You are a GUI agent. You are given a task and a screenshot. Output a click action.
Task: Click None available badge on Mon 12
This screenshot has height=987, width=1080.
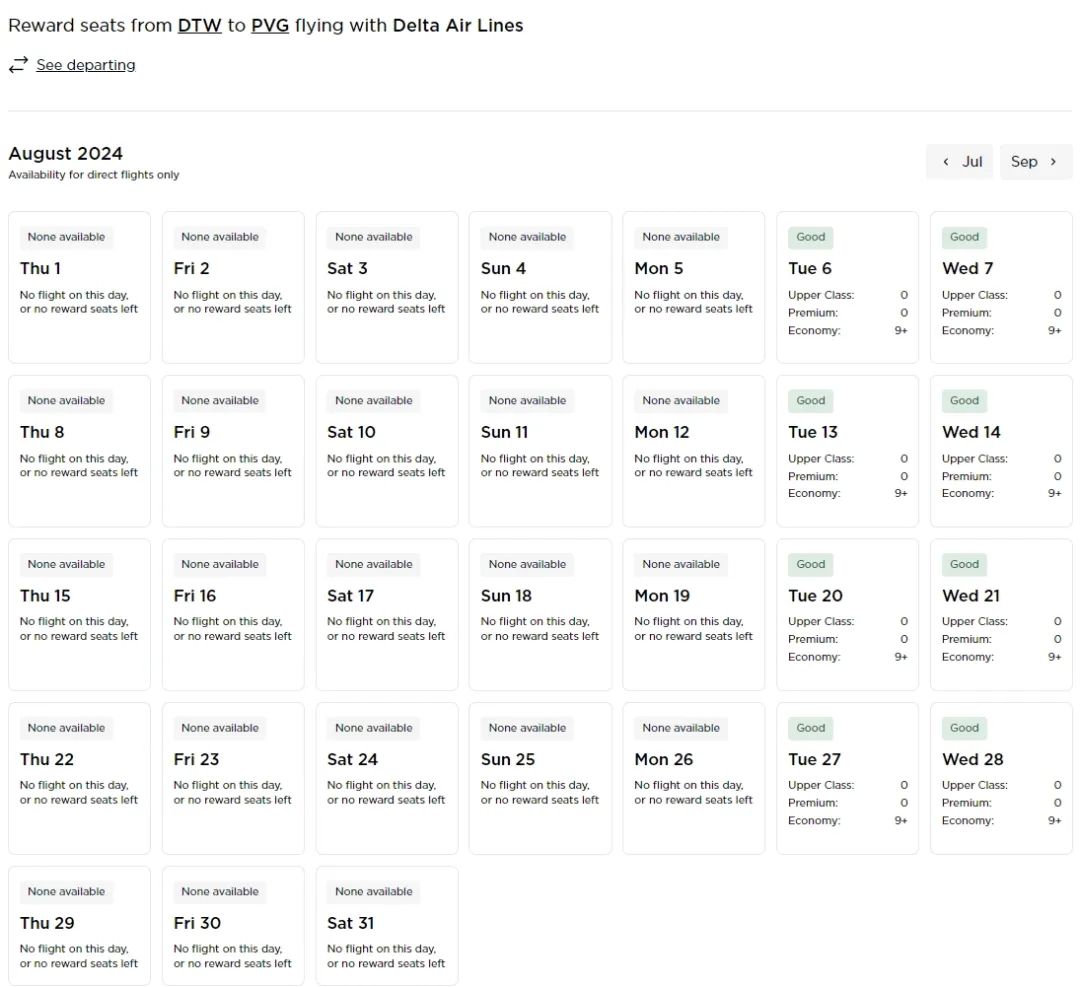point(680,401)
